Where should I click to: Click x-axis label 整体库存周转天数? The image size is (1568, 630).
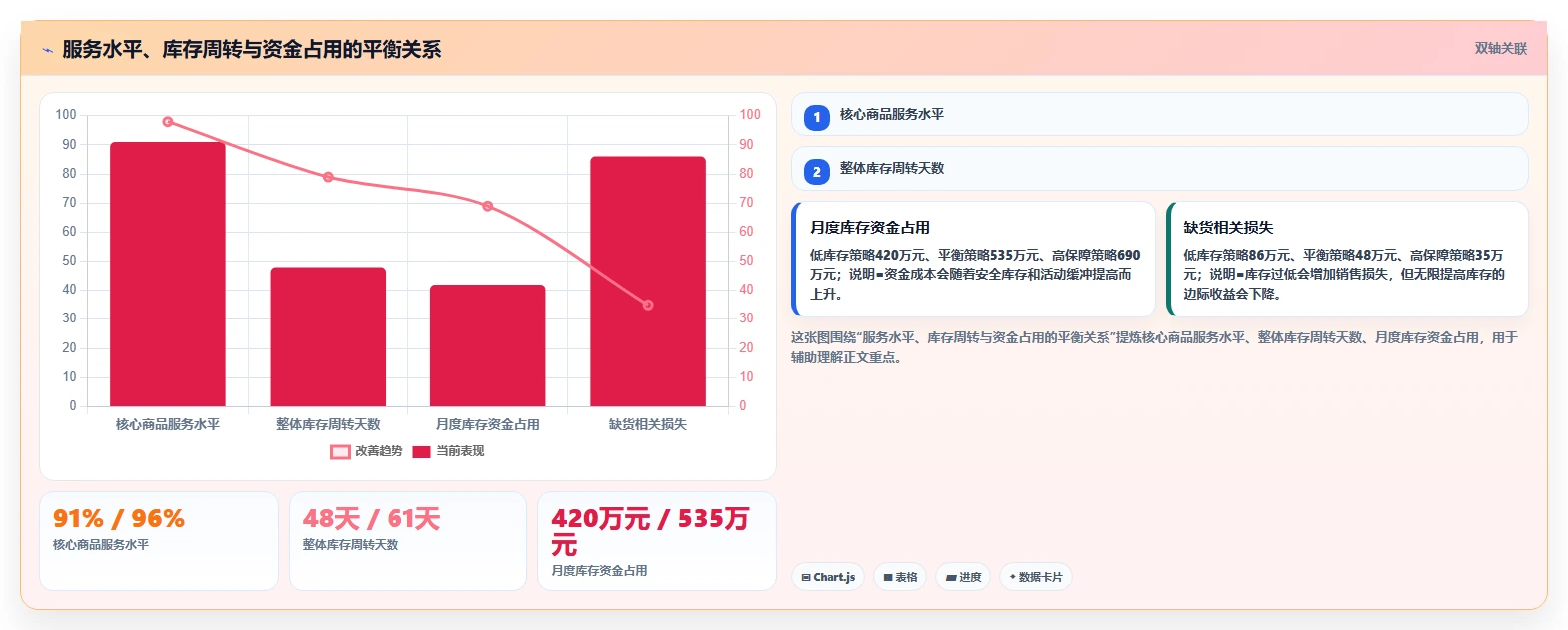pyautogui.click(x=328, y=424)
